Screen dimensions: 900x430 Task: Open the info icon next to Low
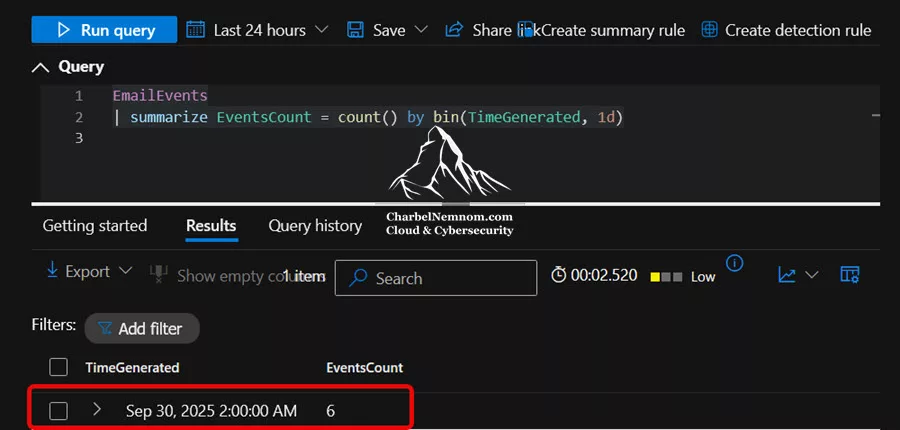735,263
